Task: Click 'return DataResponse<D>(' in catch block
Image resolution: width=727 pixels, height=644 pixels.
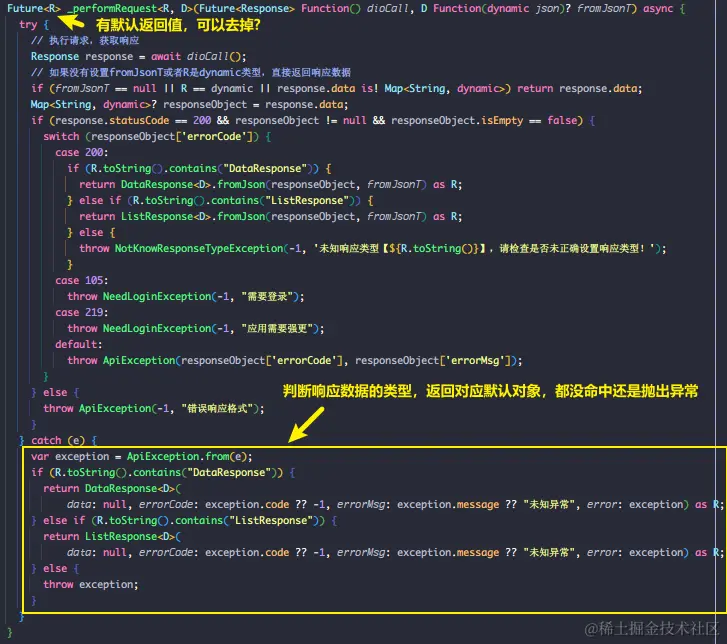Action: pyautogui.click(x=112, y=488)
